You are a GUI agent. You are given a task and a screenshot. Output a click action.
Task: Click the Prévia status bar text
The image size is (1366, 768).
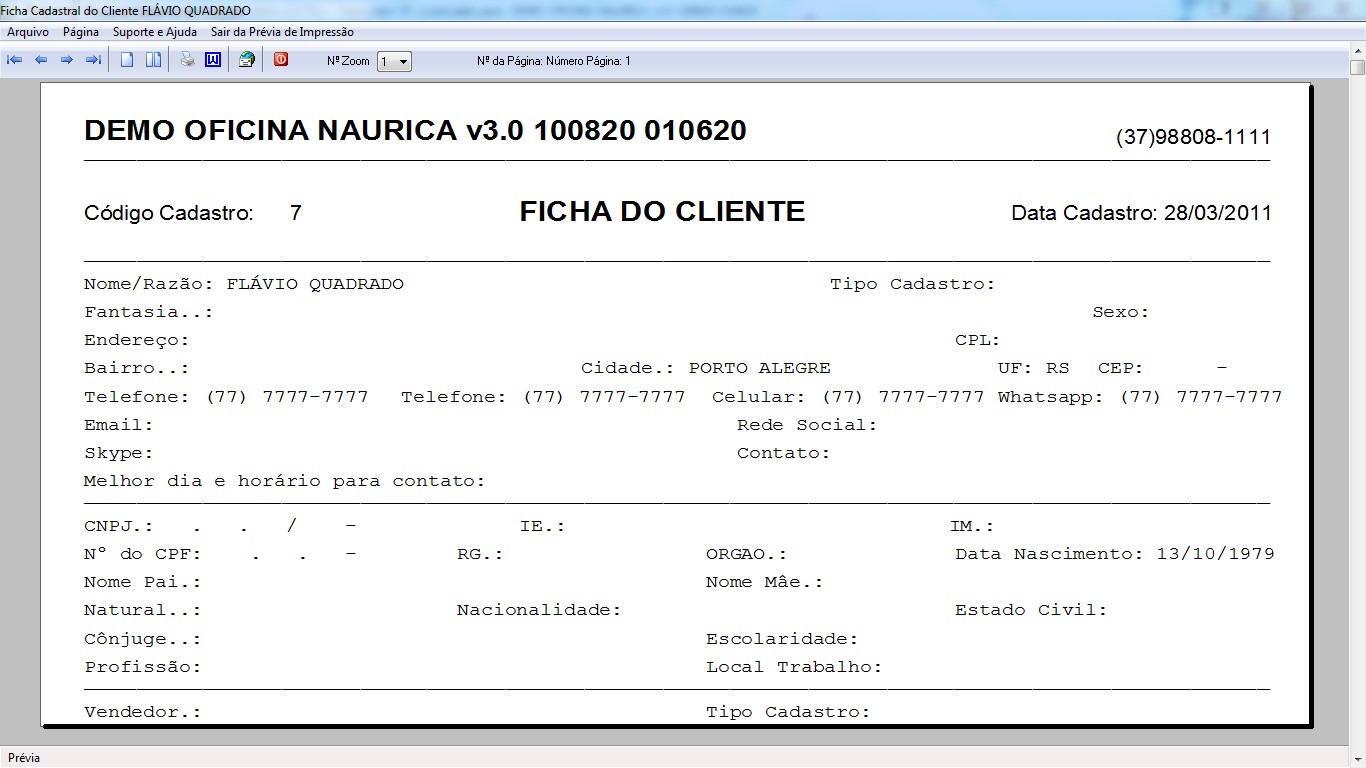point(24,758)
